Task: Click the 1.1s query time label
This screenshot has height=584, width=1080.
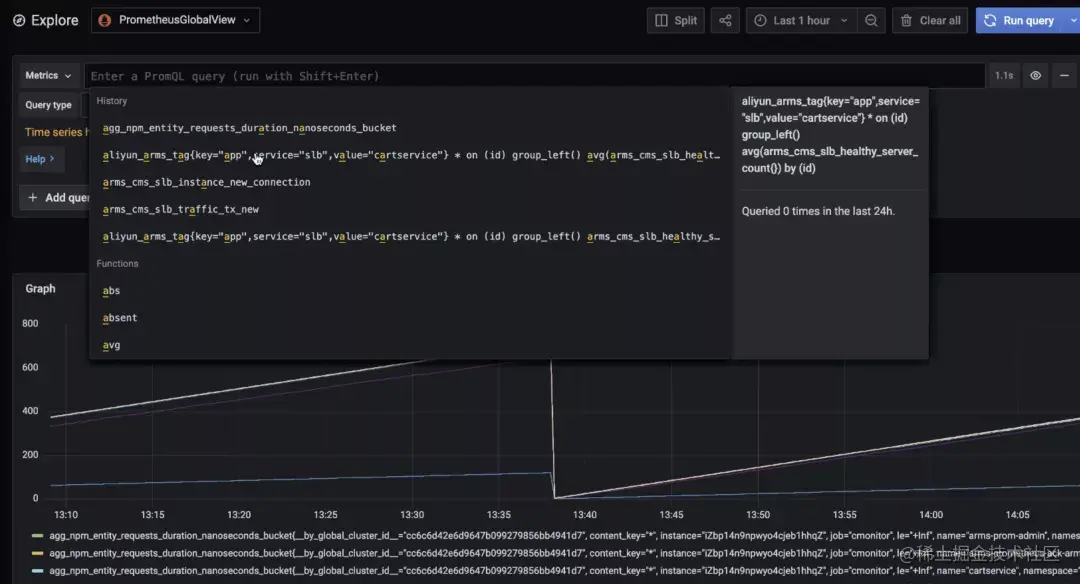Action: click(1004, 76)
